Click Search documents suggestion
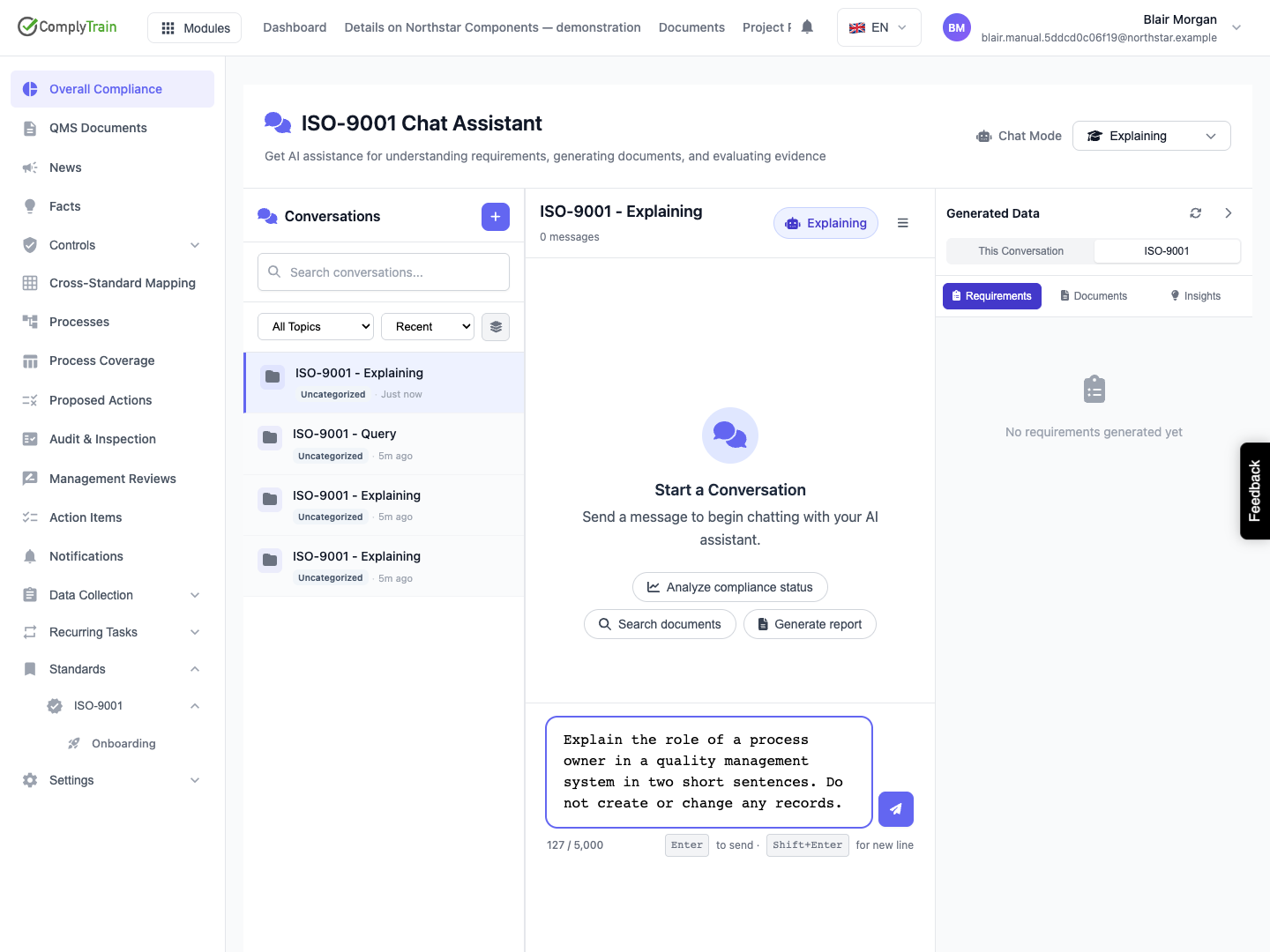1270x952 pixels. (660, 624)
